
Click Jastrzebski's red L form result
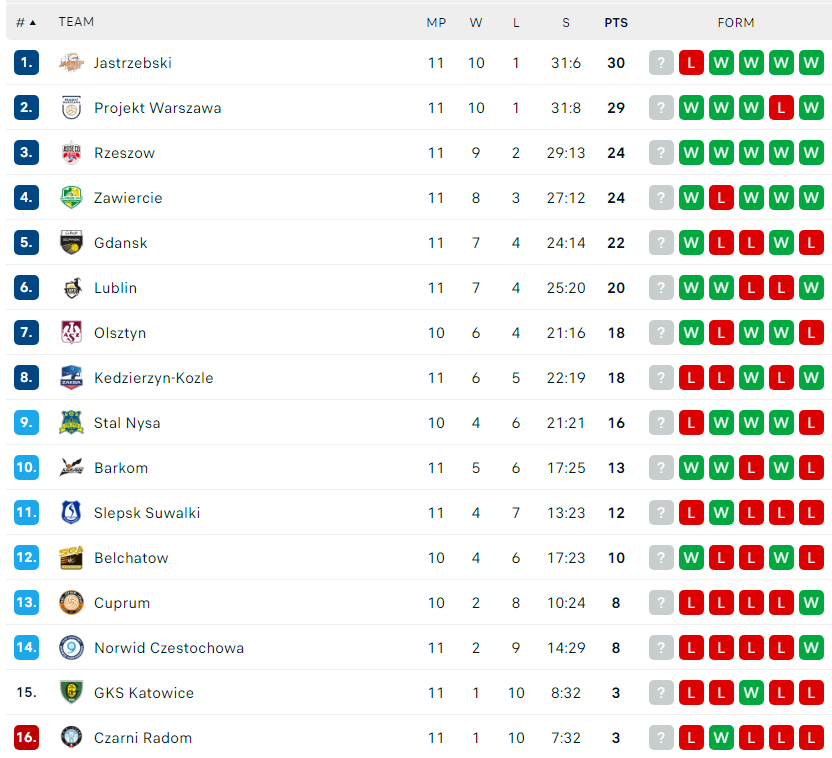[x=691, y=63]
